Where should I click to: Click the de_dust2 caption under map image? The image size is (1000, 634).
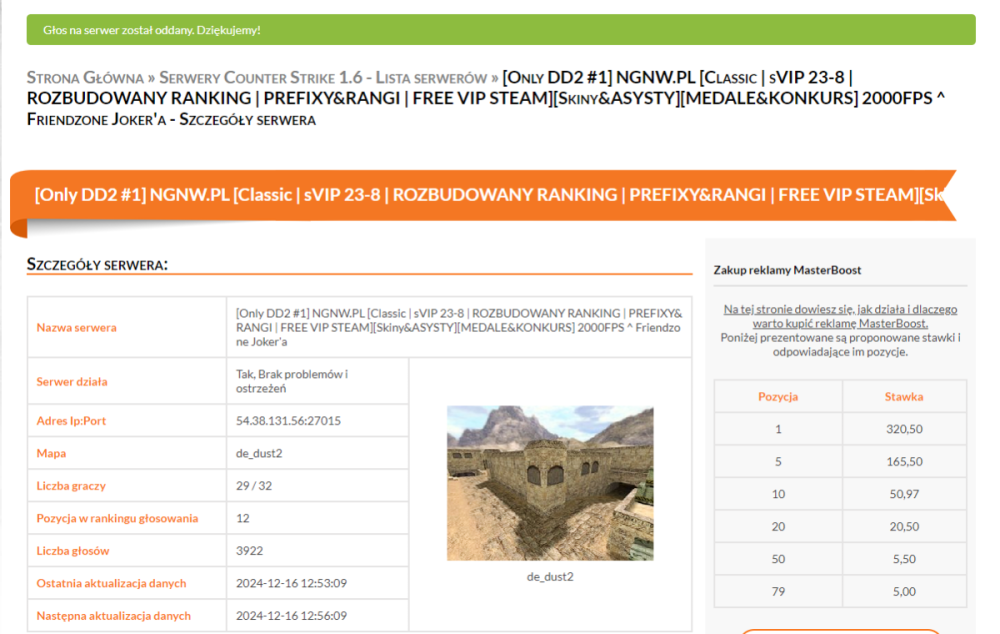point(550,577)
